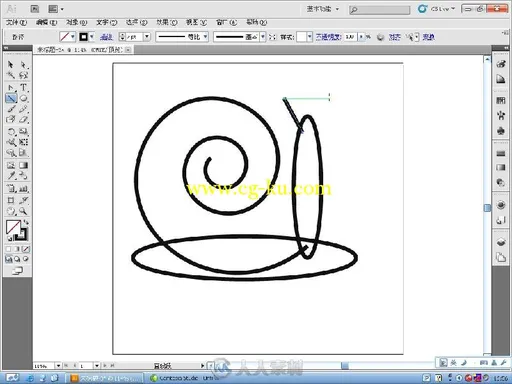The image size is (512, 384).
Task: Select the Direct Selection tool
Action: click(23, 65)
